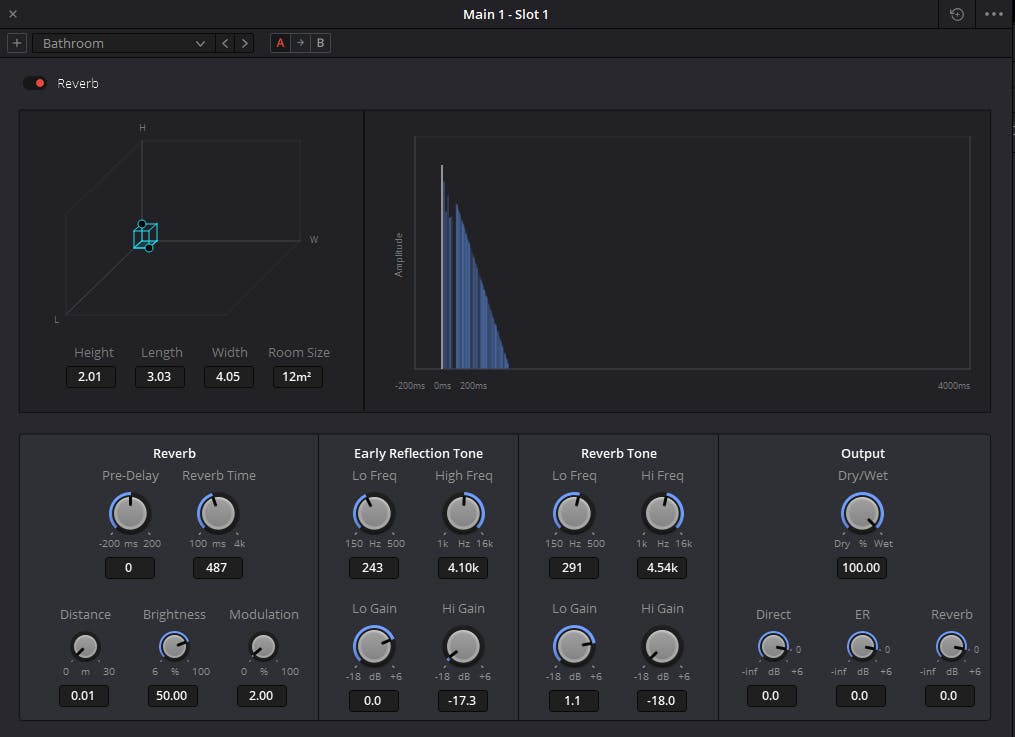This screenshot has height=737, width=1015.
Task: Click the Distance value field 0.01
Action: pyautogui.click(x=84, y=696)
